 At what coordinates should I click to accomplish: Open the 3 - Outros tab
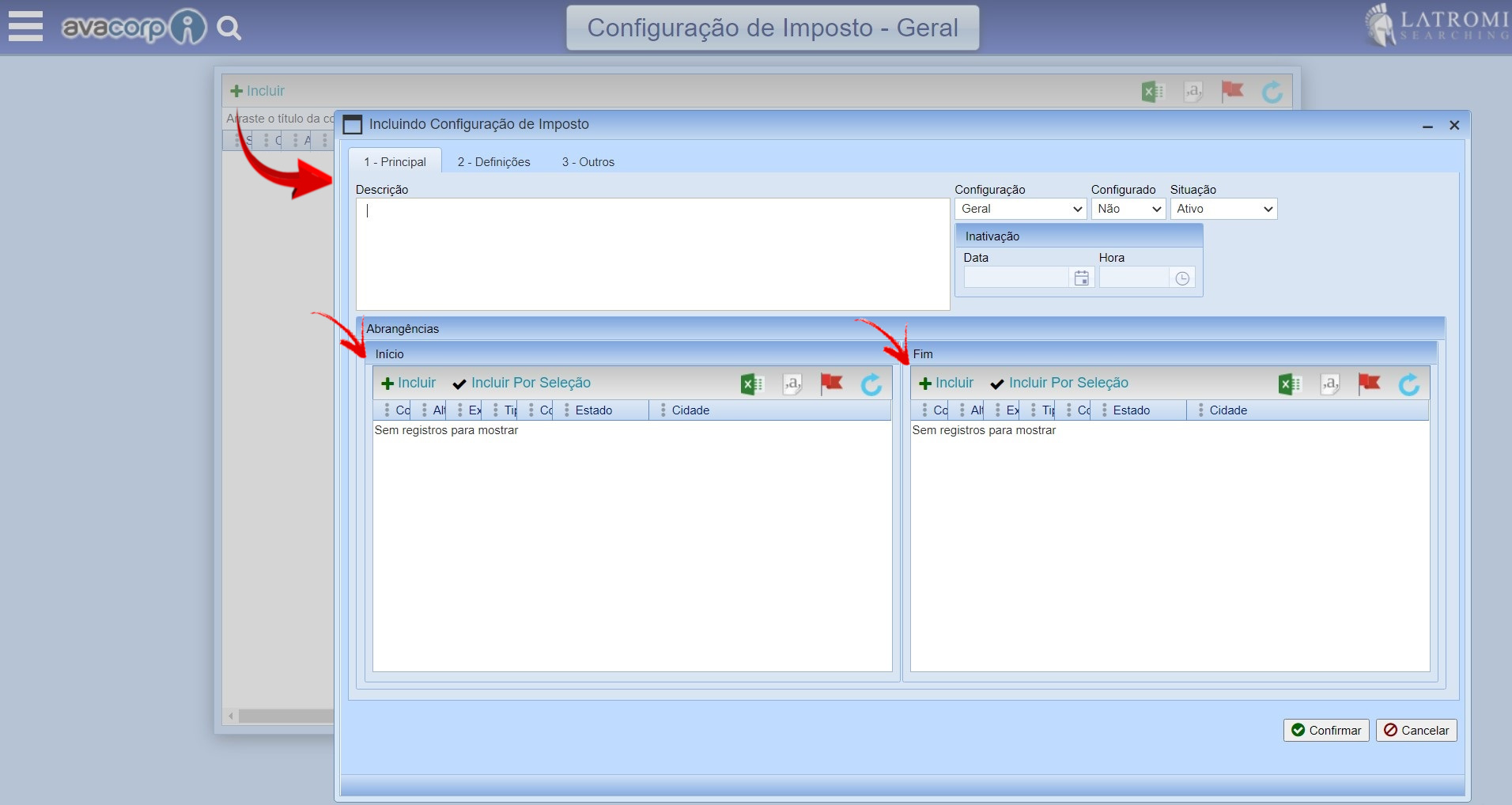point(588,162)
